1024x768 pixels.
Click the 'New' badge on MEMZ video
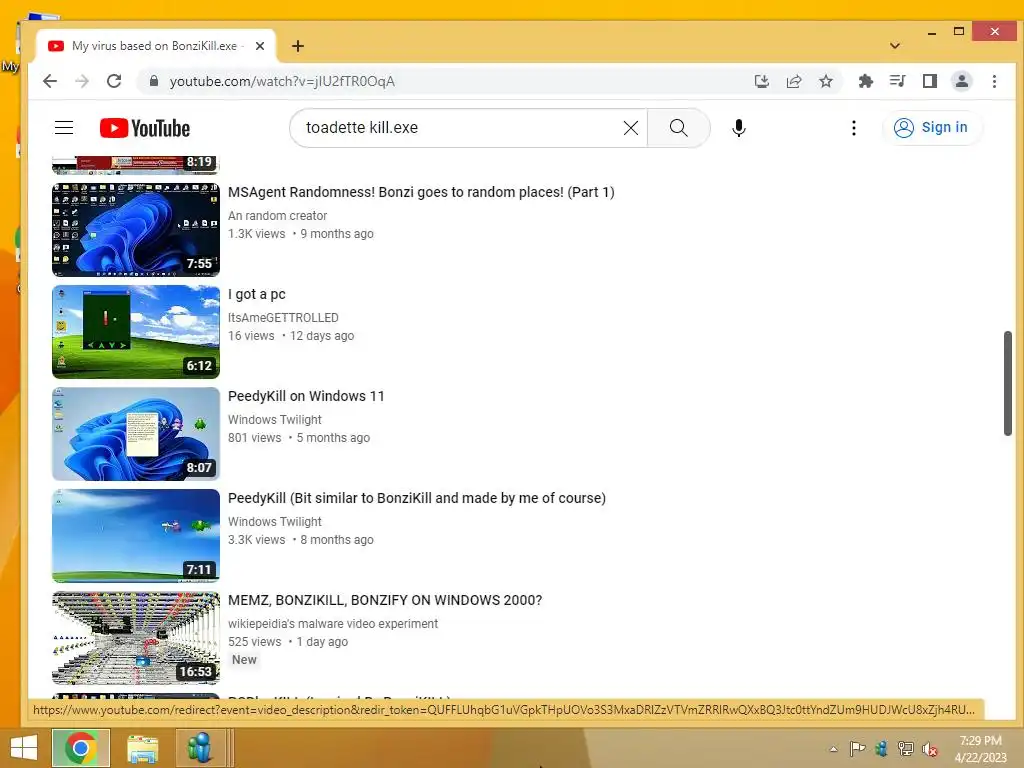click(x=244, y=660)
